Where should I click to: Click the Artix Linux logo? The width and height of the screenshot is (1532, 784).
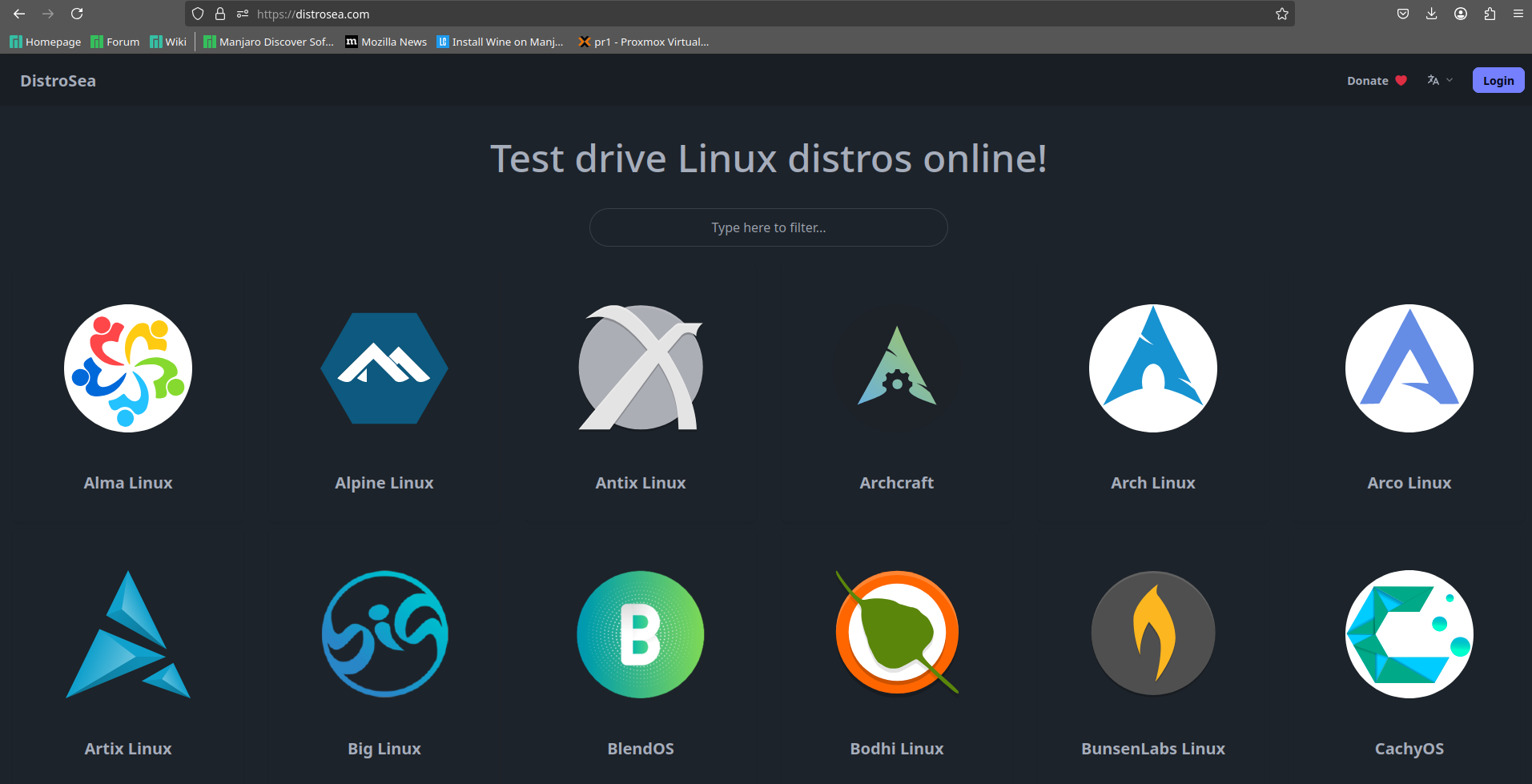click(128, 634)
